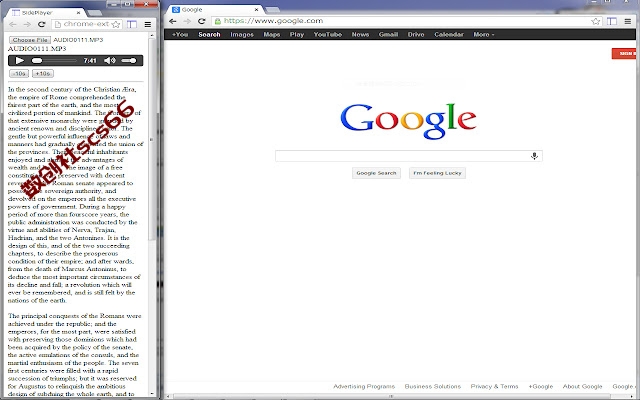Viewport: 640px width, 400px height.
Task: Click the https://www.google.com address bar
Action: pos(407,21)
